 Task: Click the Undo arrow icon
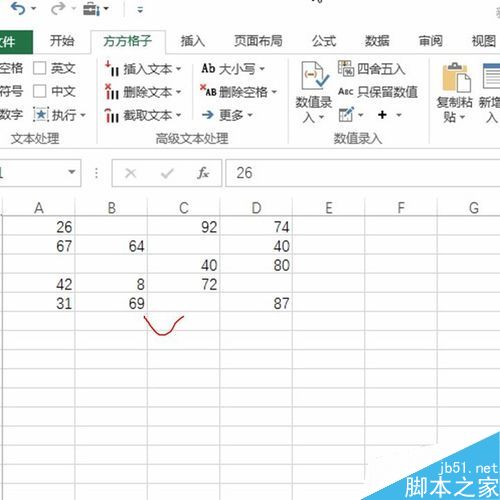coord(18,9)
